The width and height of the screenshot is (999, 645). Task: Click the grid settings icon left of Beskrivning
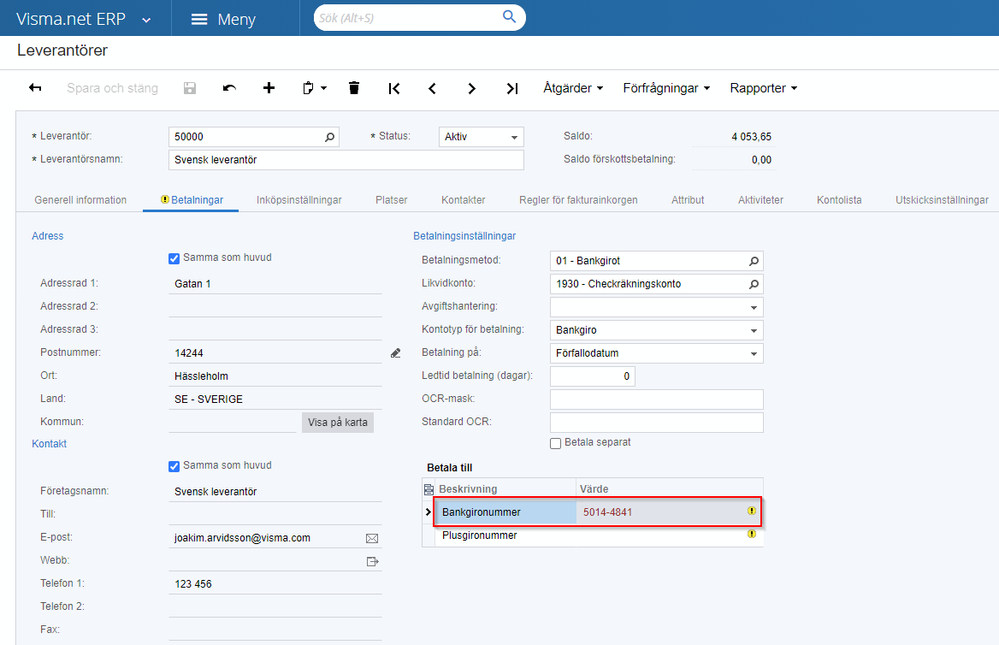click(429, 489)
